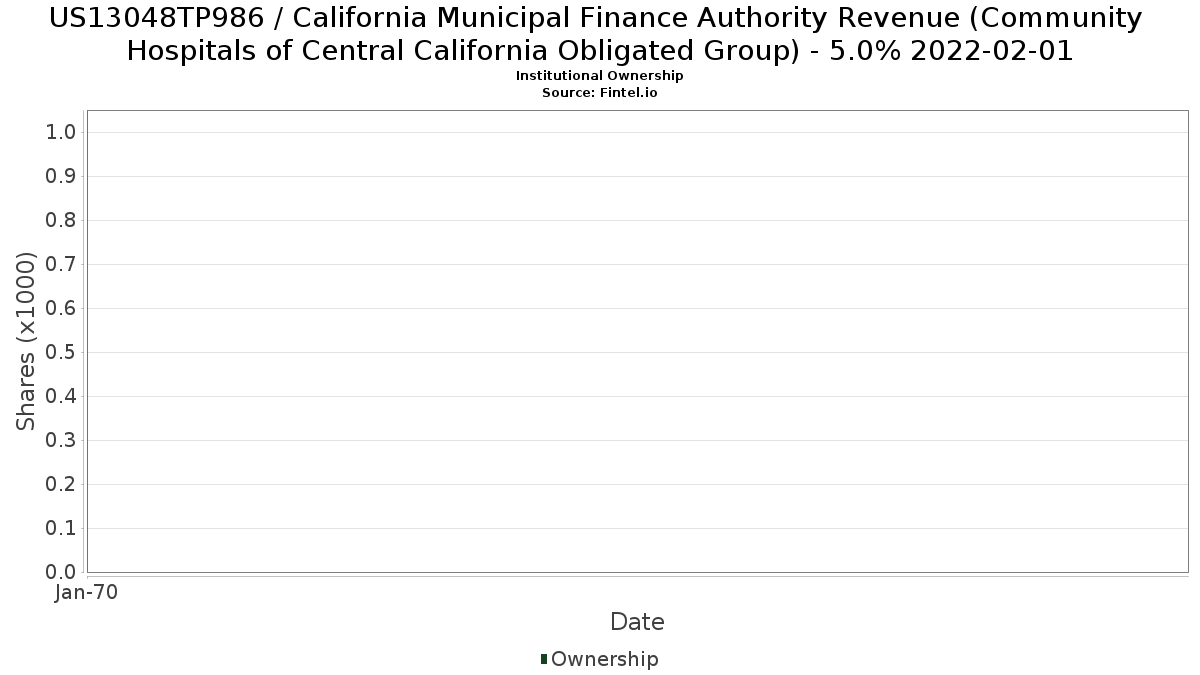Image resolution: width=1200 pixels, height=675 pixels.
Task: Click the 0.7 y-axis tick label
Action: 61,265
